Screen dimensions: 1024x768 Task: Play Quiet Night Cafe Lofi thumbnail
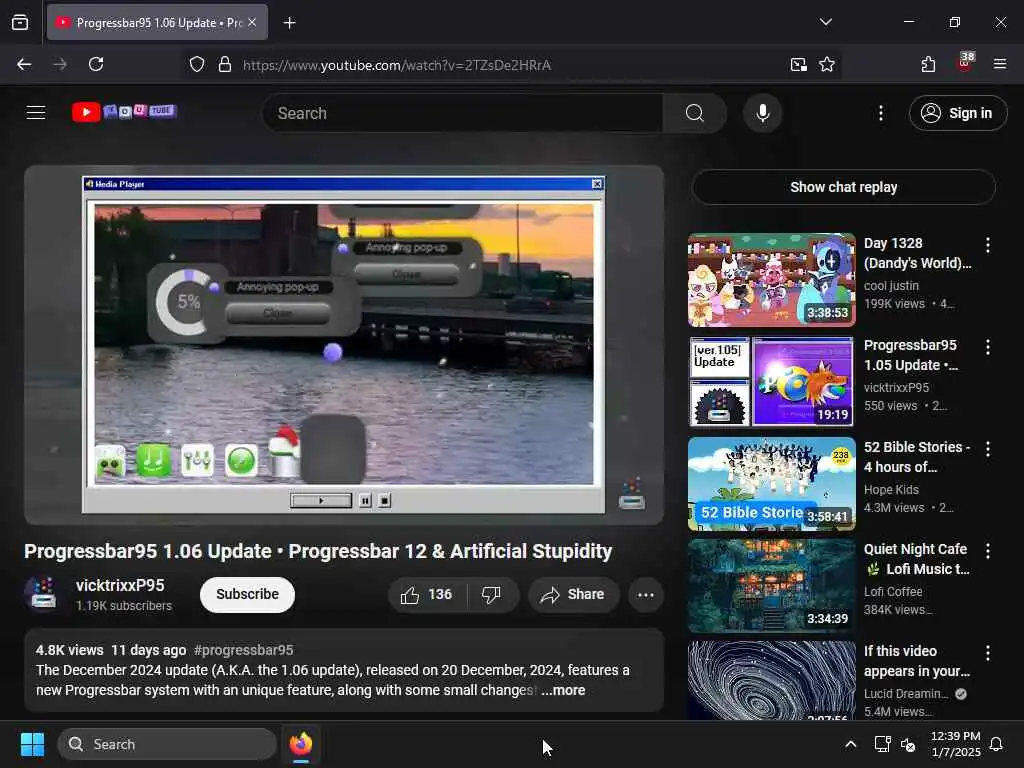click(771, 585)
